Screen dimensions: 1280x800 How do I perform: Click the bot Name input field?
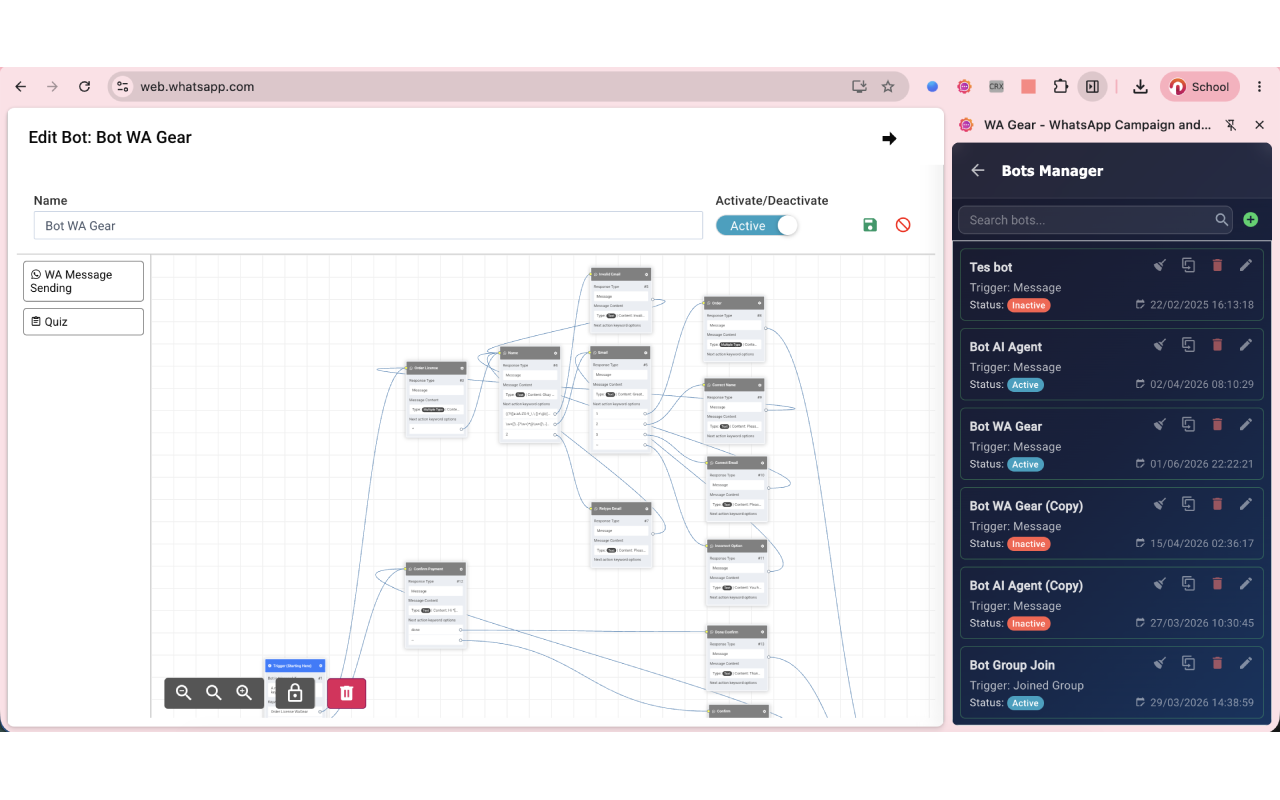(x=368, y=226)
